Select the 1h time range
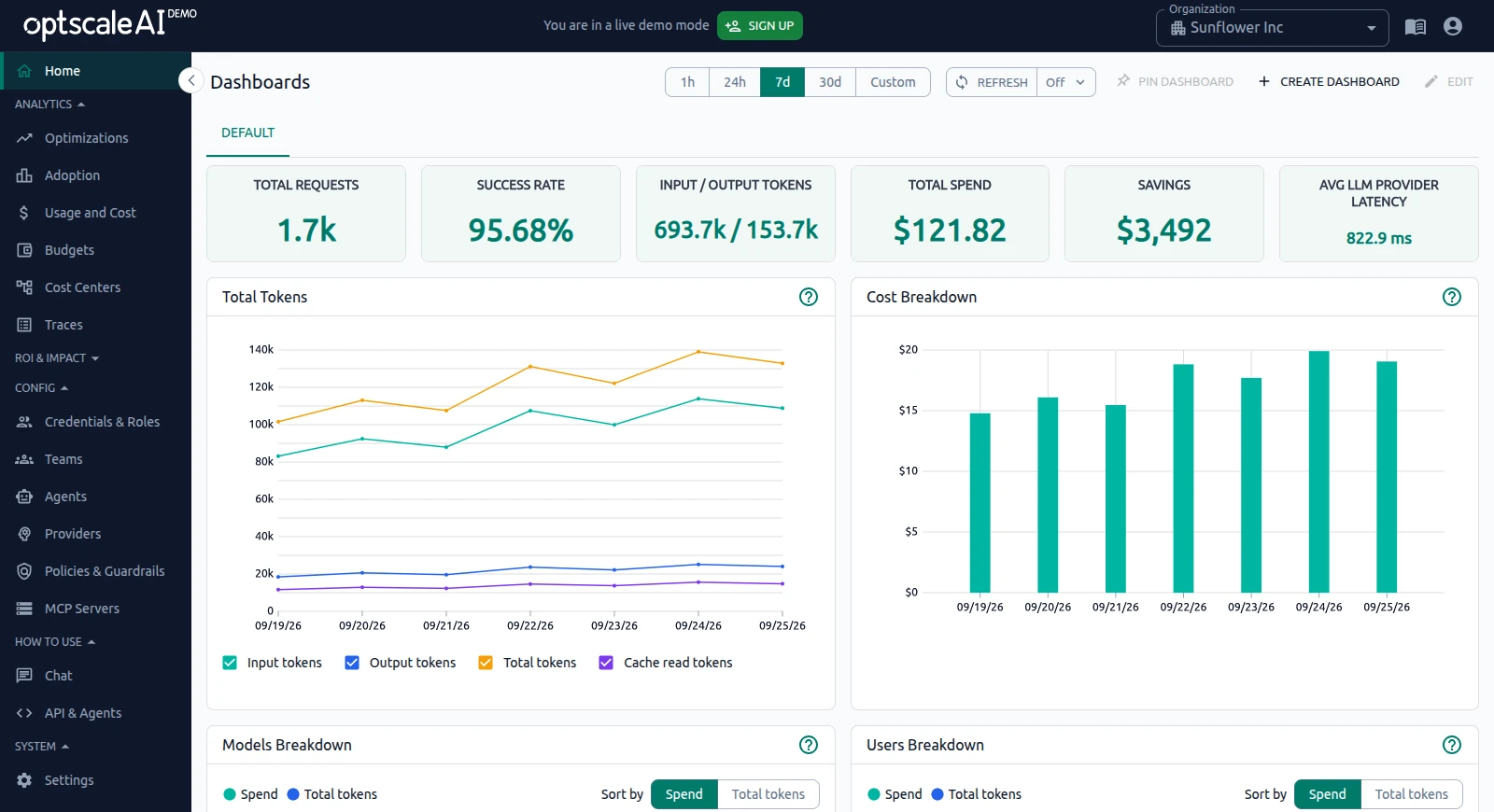The height and width of the screenshot is (812, 1494). click(687, 82)
